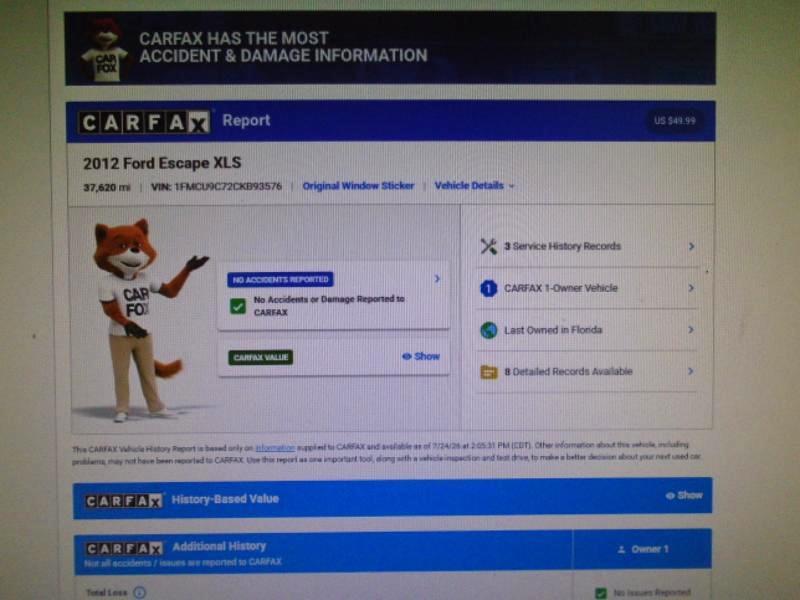This screenshot has width=800, height=600.
Task: Open CARFAX 1-Owner Vehicle row text
Action: click(561, 288)
